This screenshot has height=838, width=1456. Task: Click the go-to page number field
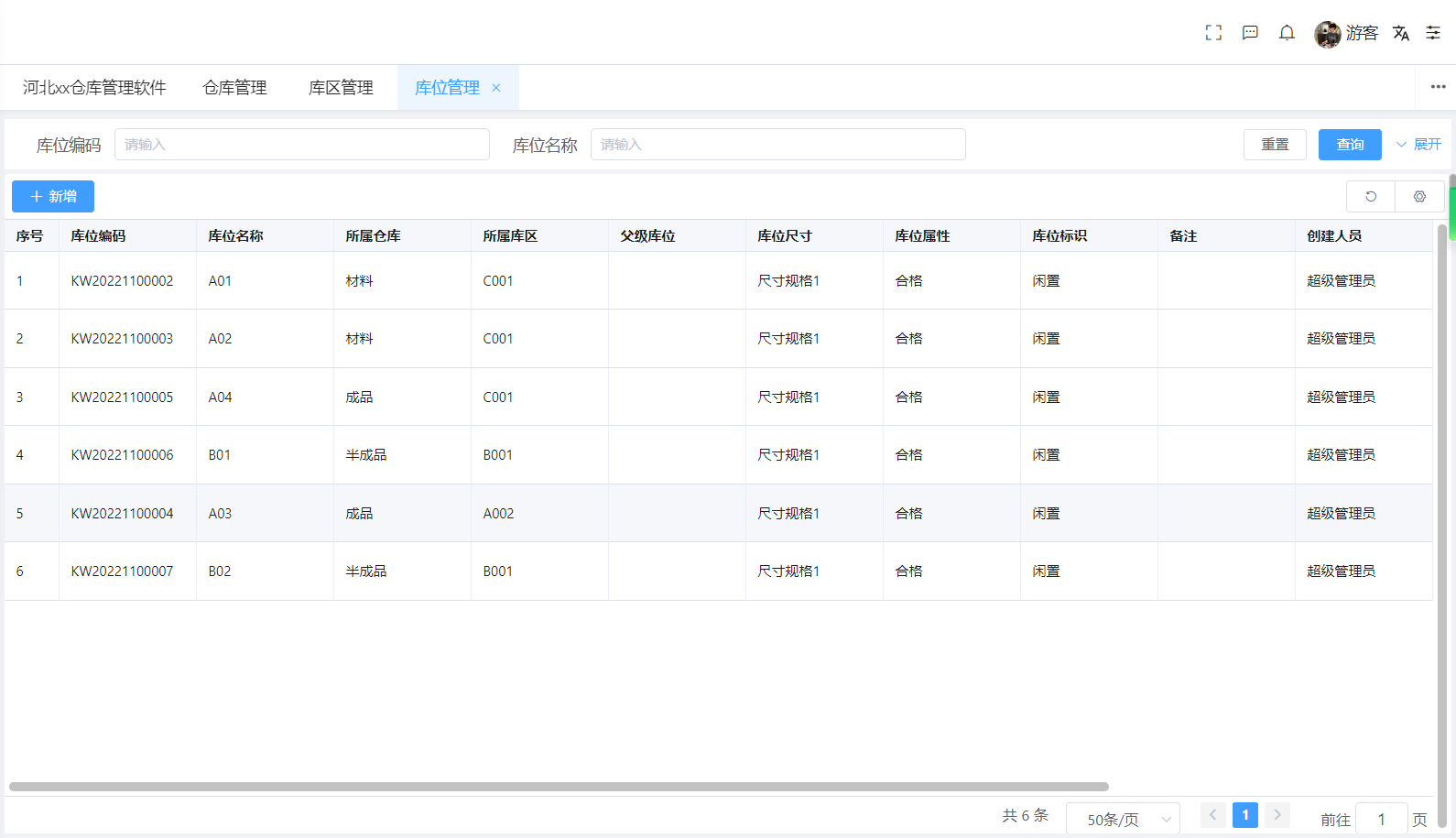tap(1381, 819)
